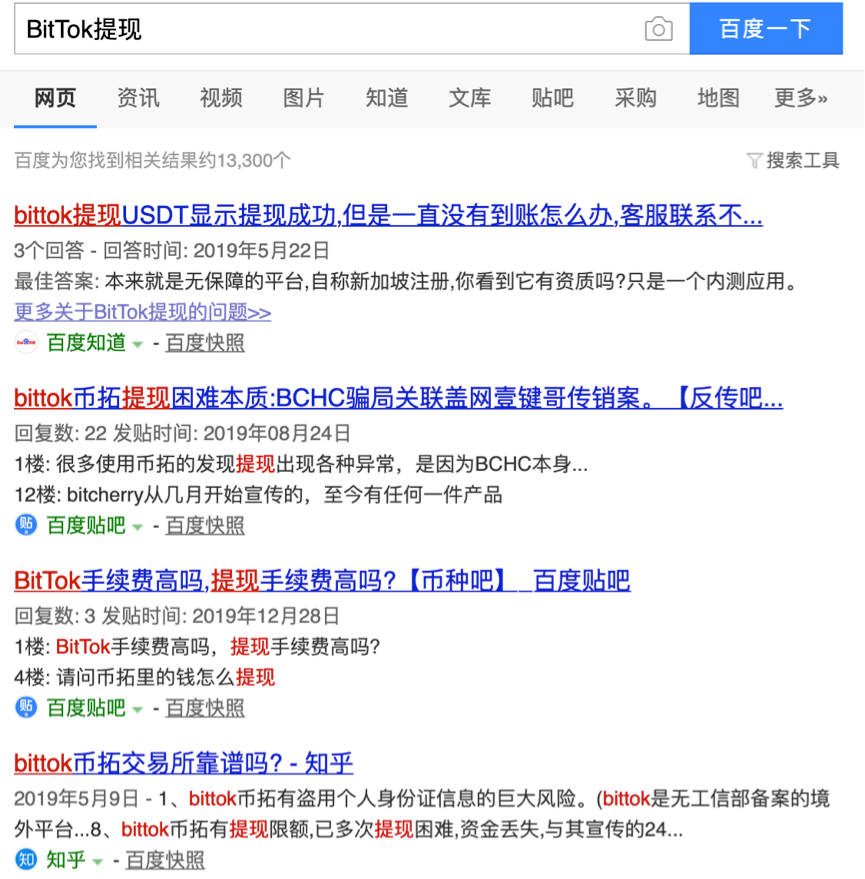The image size is (865, 879).
Task: Open 百度快照 for the 百度知道 result
Action: 205,343
